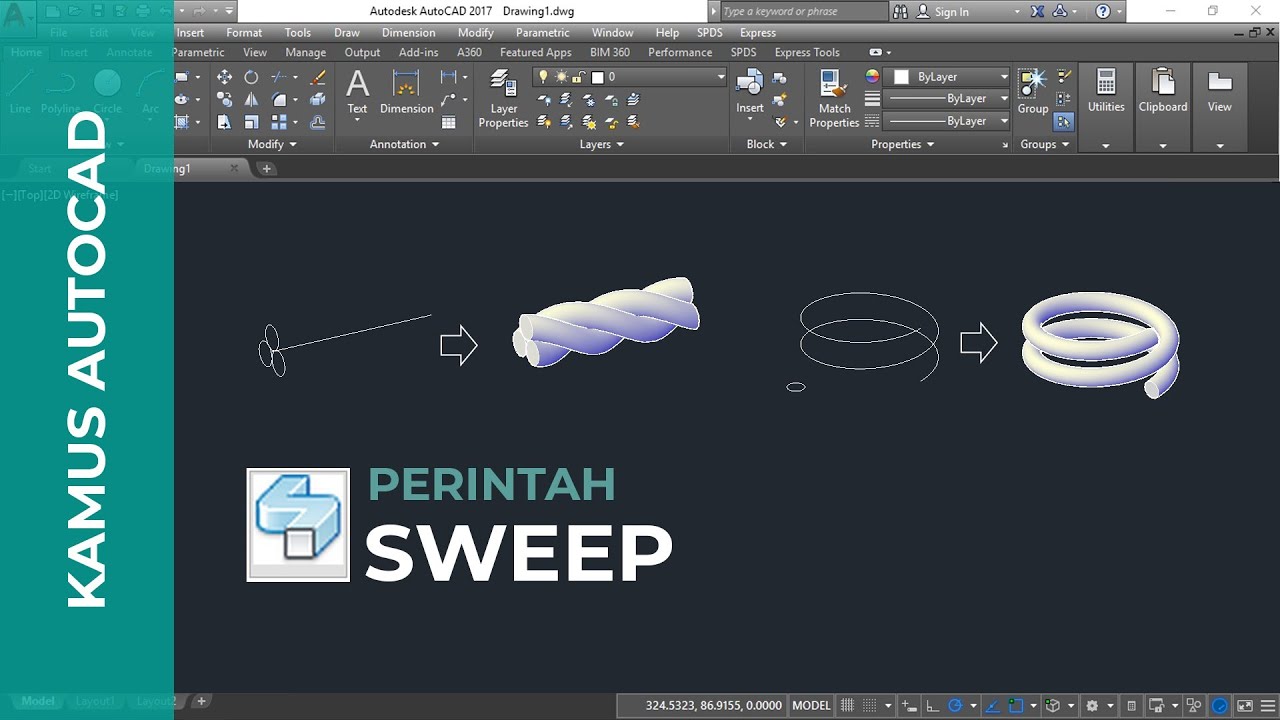The height and width of the screenshot is (720, 1280).
Task: Activate the Explode tool
Action: [x=318, y=100]
